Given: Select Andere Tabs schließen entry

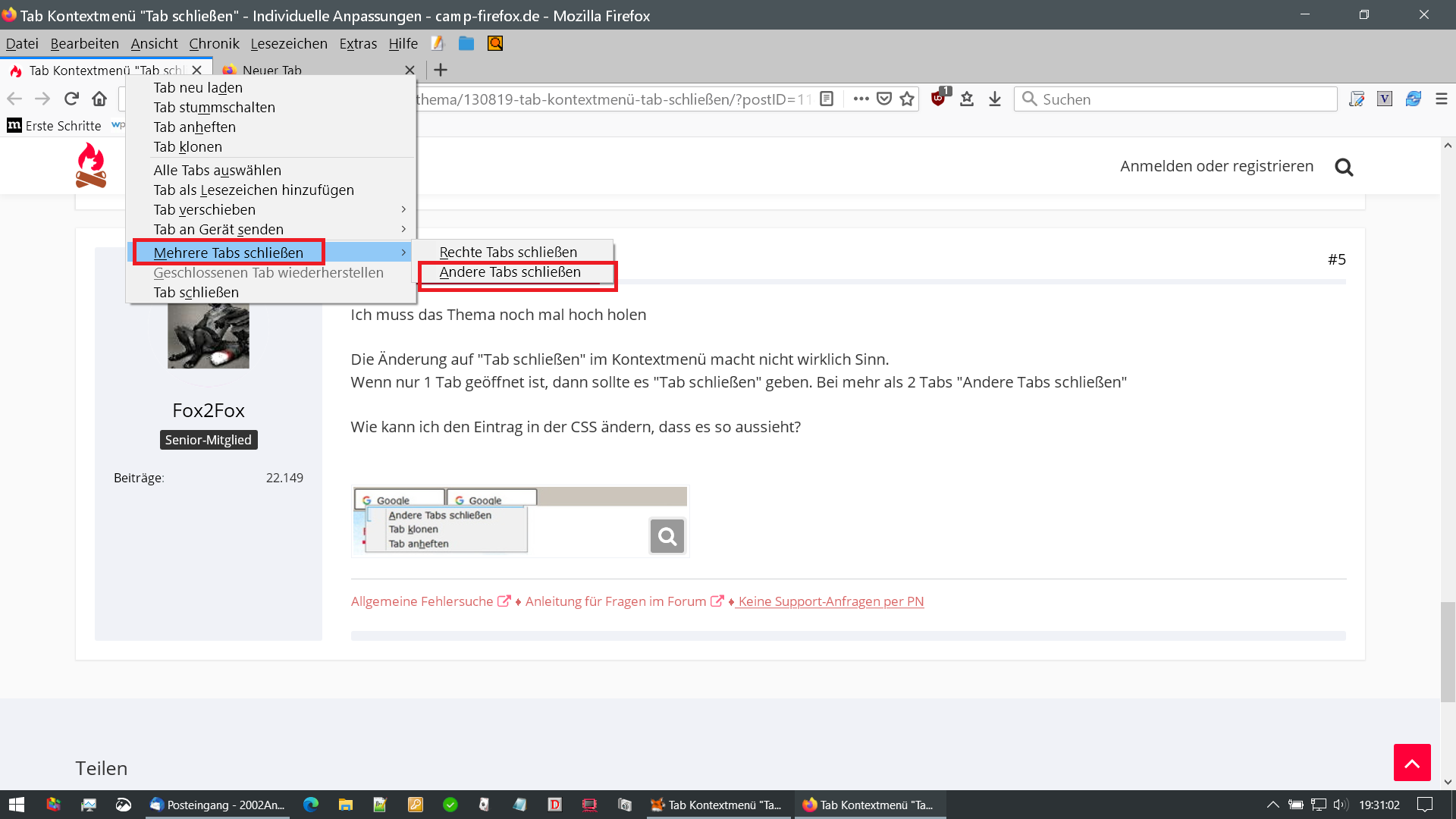Looking at the screenshot, I should tap(510, 272).
